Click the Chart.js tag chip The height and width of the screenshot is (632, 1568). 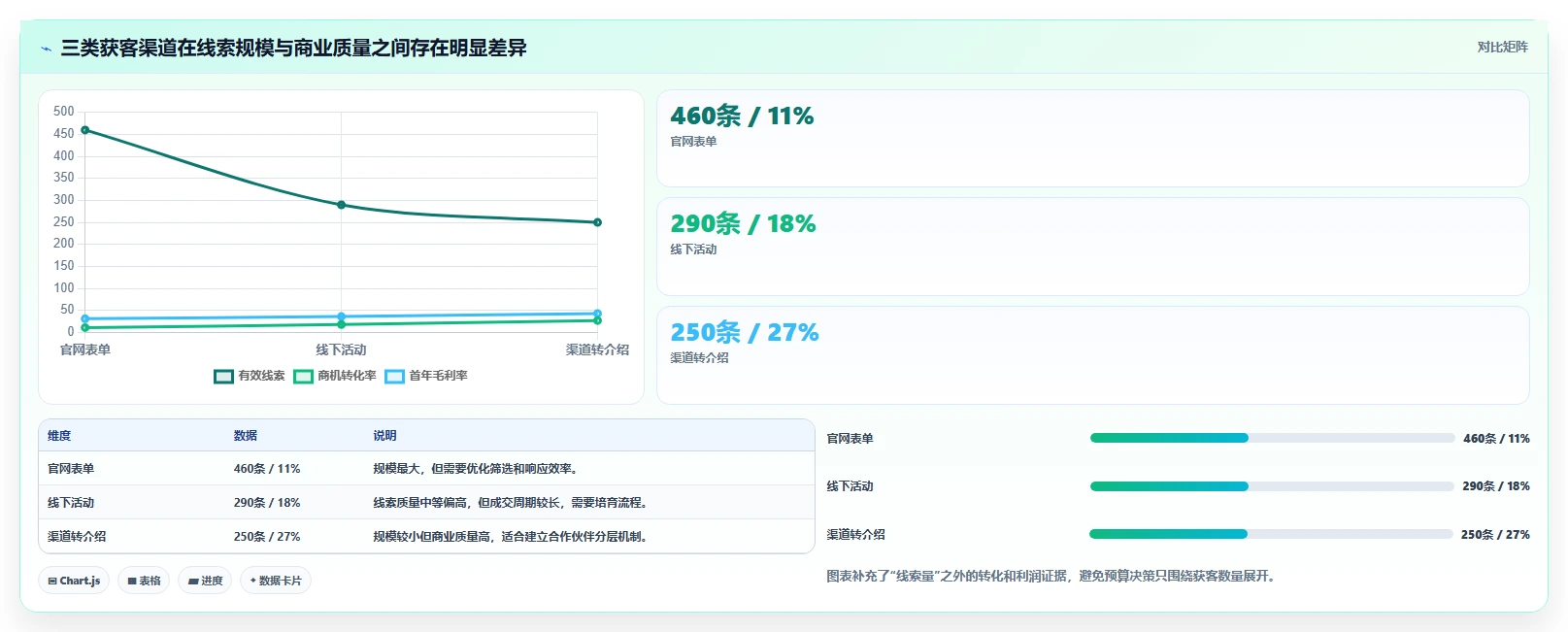pos(74,581)
